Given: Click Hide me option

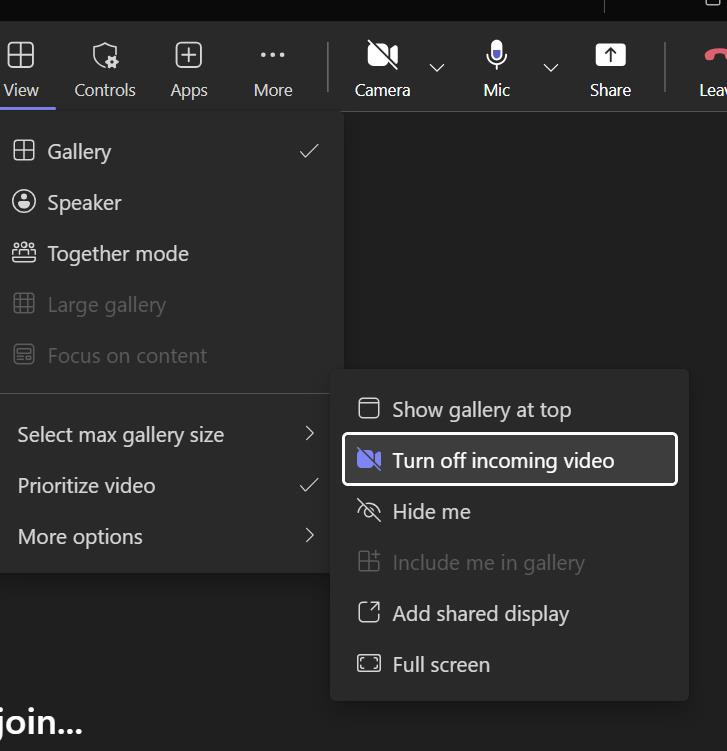Looking at the screenshot, I should [x=510, y=512].
